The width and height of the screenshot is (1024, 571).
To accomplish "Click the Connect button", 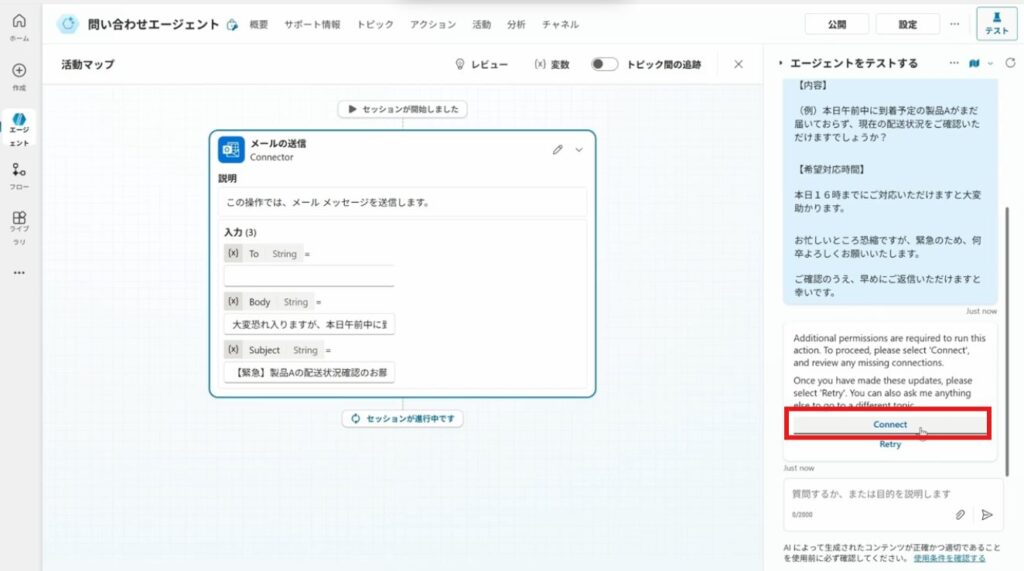I will (x=889, y=424).
